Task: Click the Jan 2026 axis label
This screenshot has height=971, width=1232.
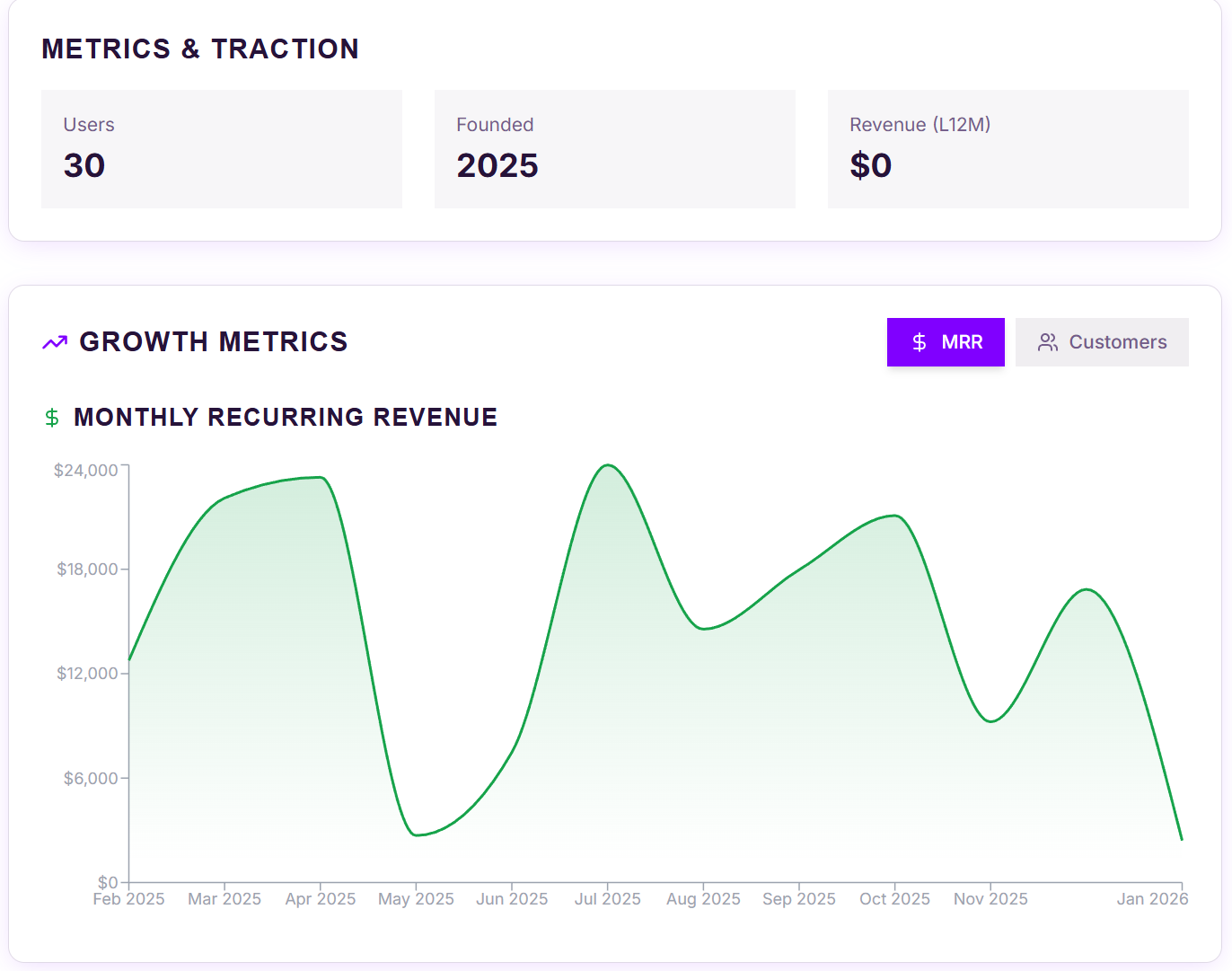Action: click(1153, 898)
